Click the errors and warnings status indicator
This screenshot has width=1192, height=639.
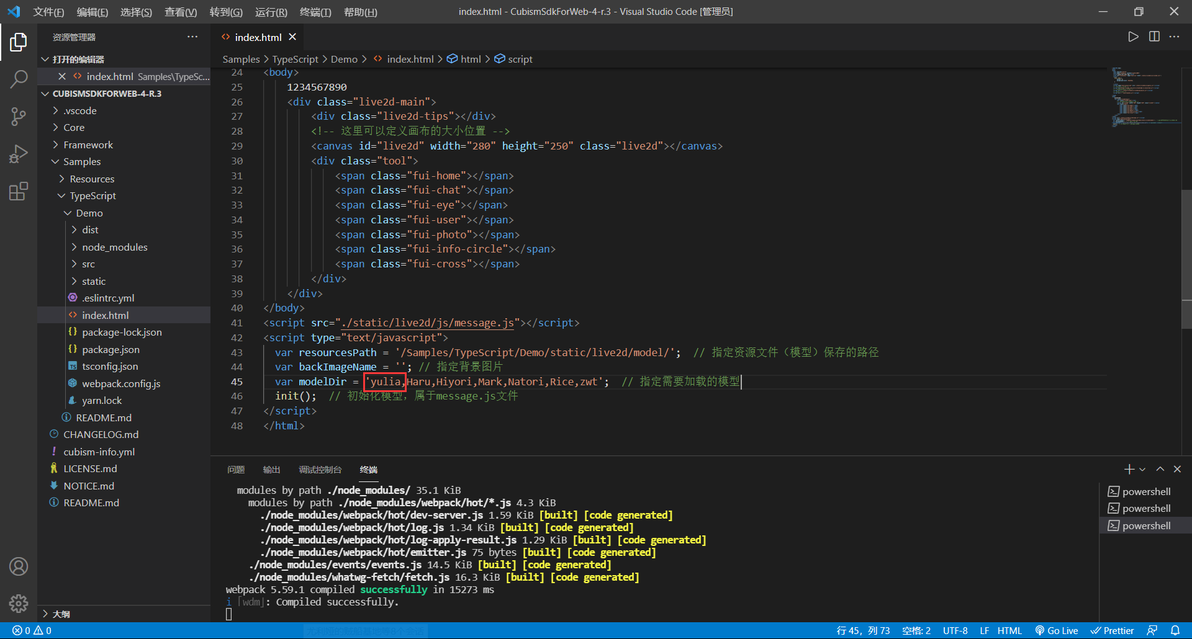pyautogui.click(x=32, y=631)
